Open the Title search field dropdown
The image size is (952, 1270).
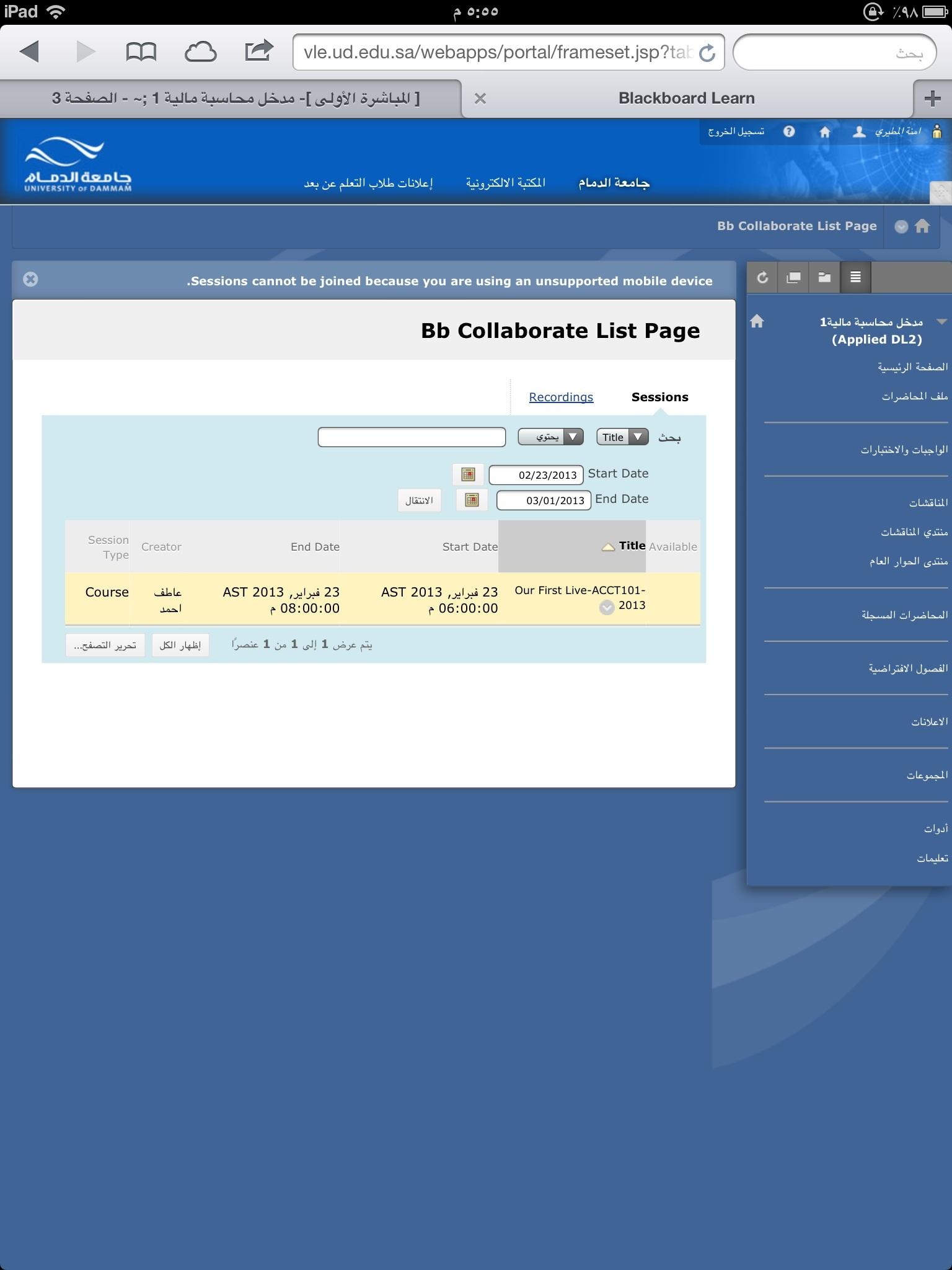(622, 437)
